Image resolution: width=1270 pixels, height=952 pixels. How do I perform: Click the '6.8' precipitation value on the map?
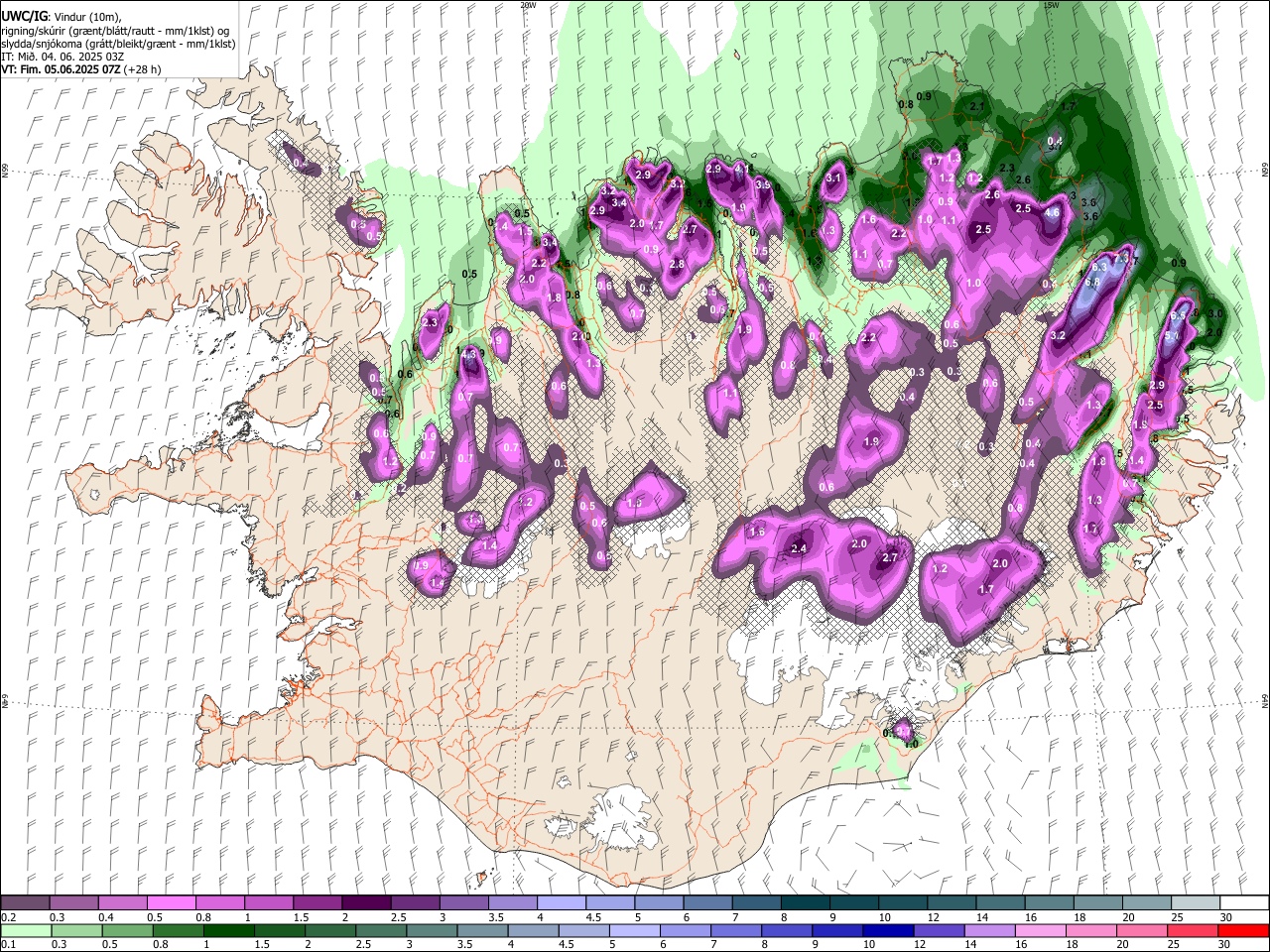pyautogui.click(x=1092, y=282)
